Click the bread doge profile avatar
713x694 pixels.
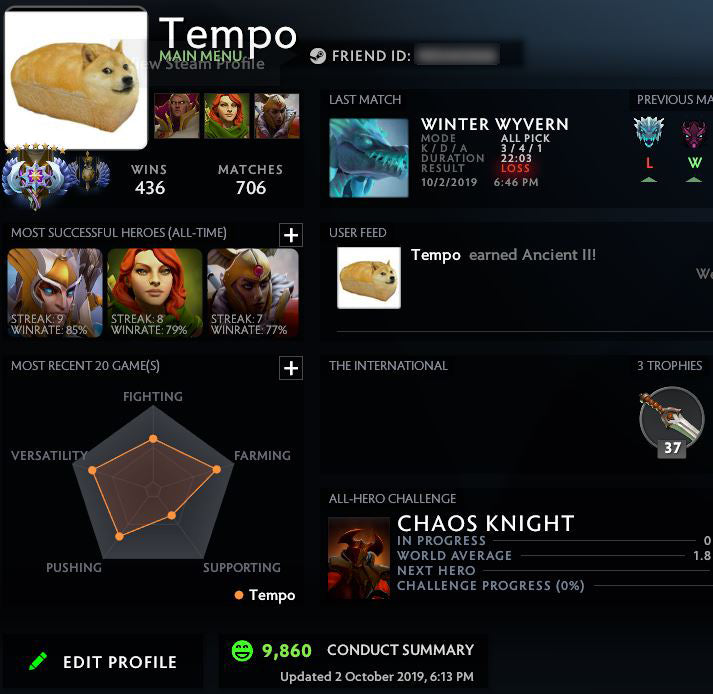coord(76,80)
